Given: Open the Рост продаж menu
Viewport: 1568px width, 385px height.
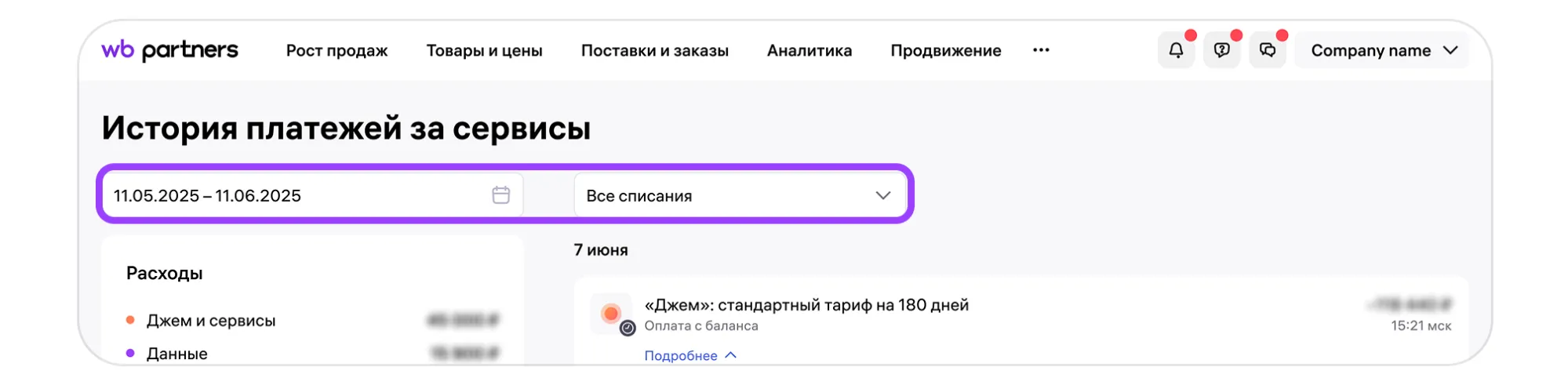Looking at the screenshot, I should click(337, 51).
